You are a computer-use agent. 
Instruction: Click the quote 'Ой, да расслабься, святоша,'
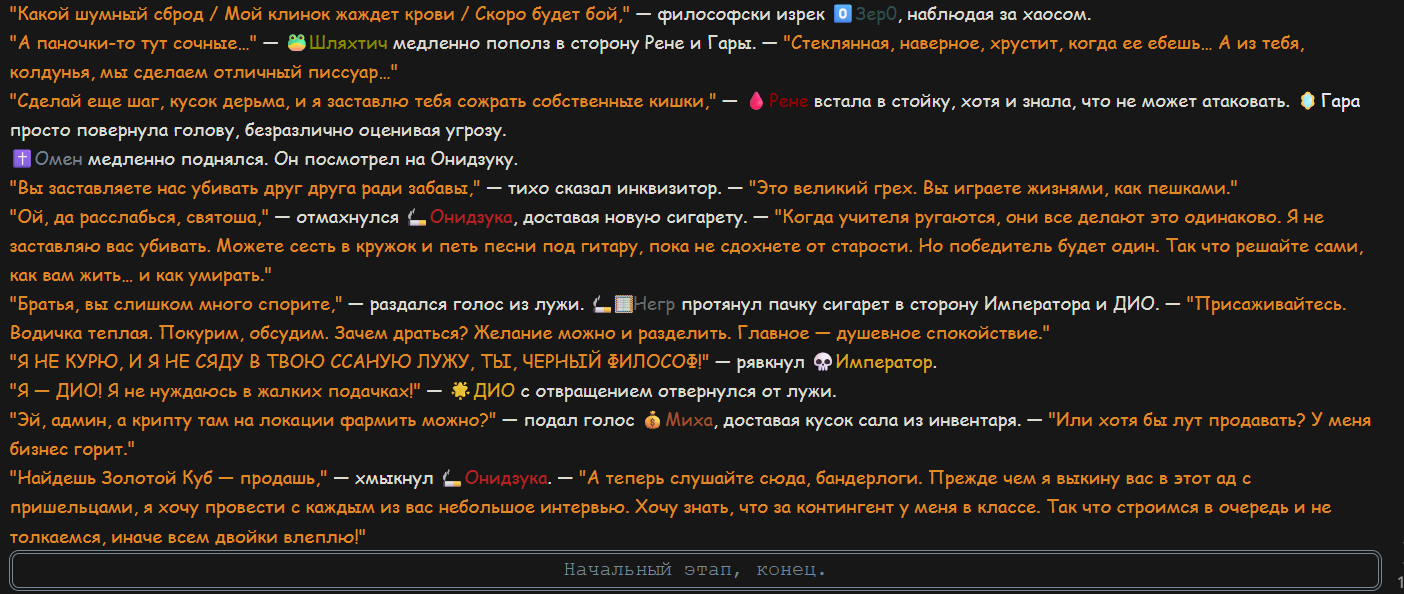point(140,218)
